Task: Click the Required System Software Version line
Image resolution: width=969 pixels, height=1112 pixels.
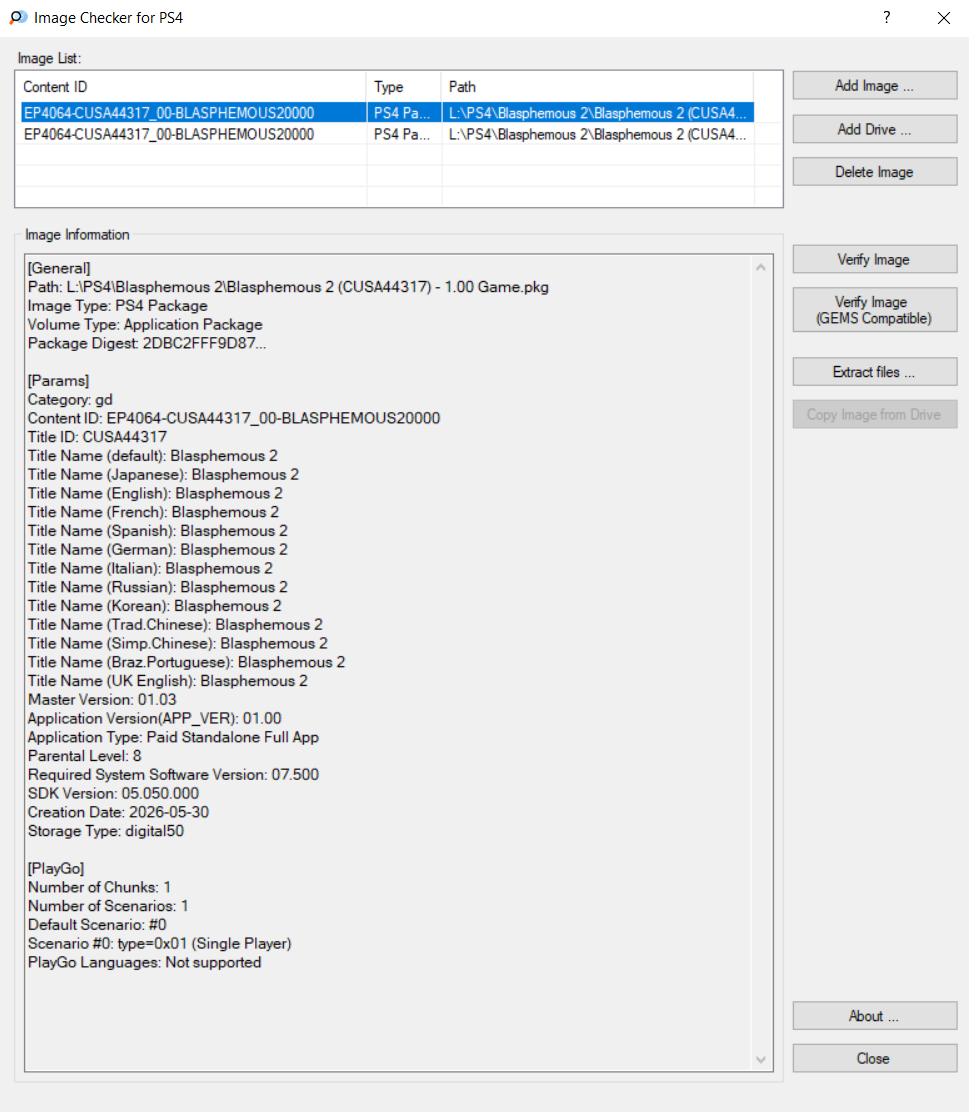Action: [173, 775]
